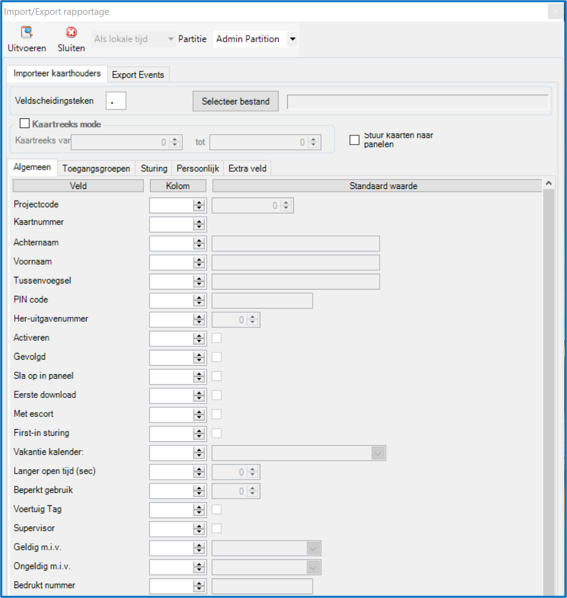Click the Kaartnummer column spinner arrows
This screenshot has height=598, width=567.
(199, 225)
